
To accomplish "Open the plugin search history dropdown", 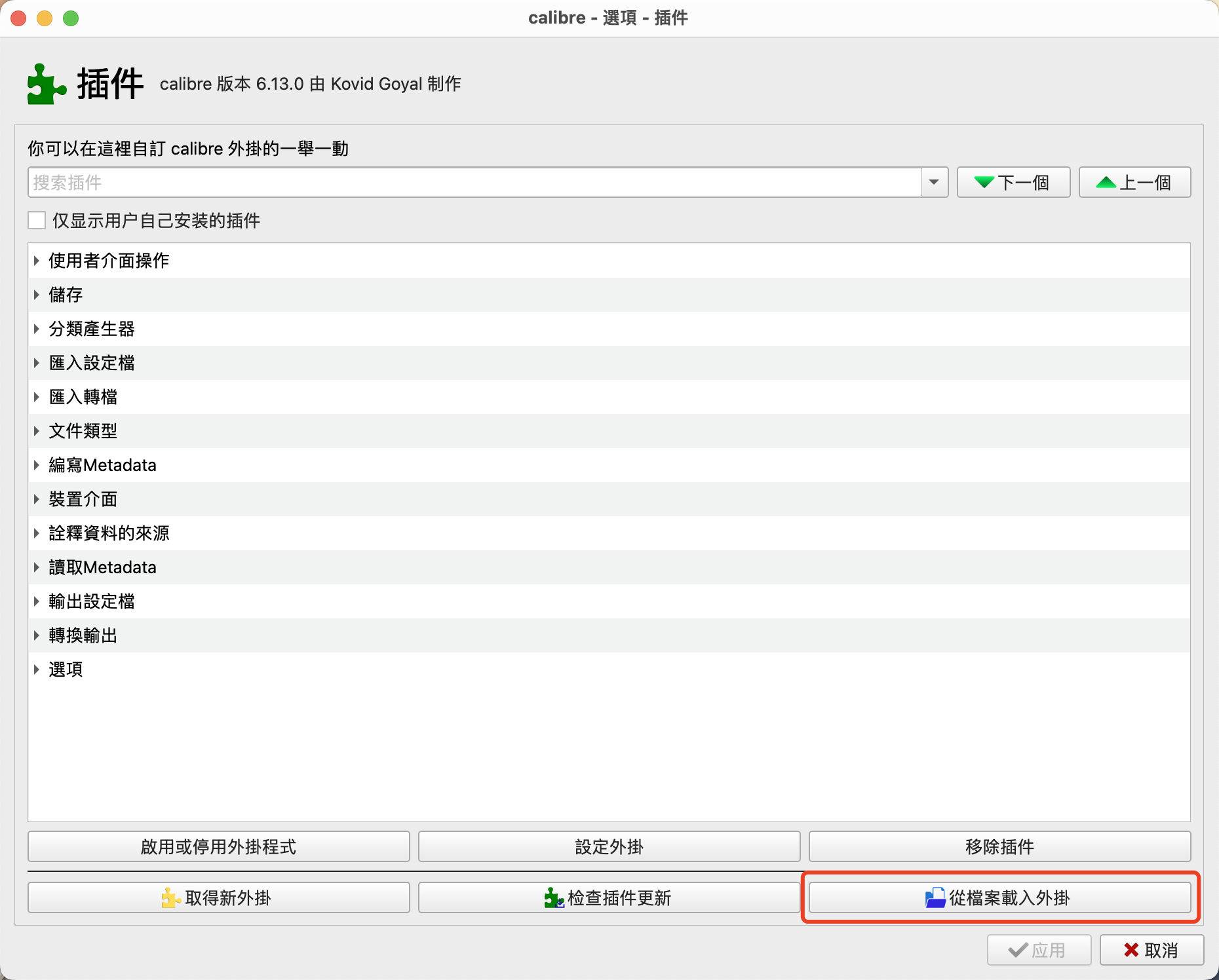I will click(x=934, y=182).
